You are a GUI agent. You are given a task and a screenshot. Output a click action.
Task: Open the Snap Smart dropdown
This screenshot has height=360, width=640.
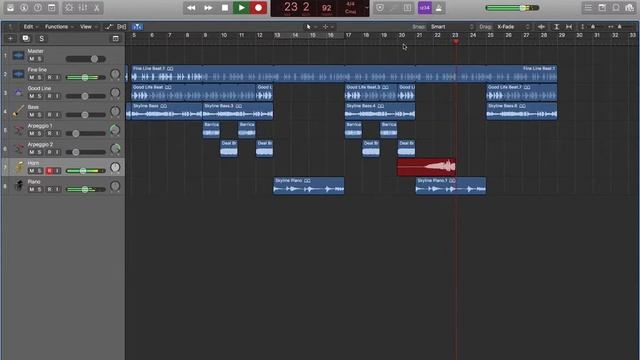[x=452, y=27]
